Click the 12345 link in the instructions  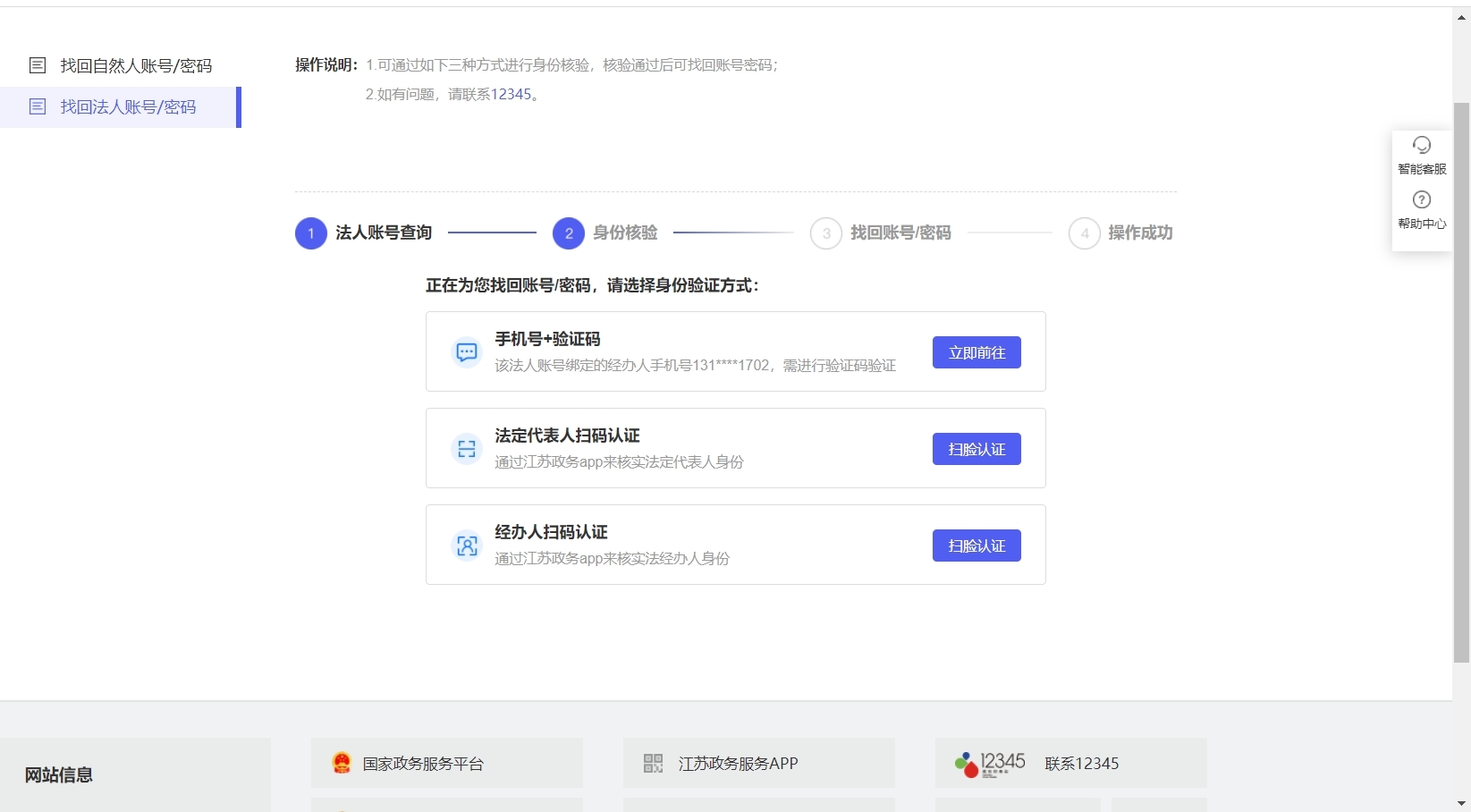[x=511, y=95]
